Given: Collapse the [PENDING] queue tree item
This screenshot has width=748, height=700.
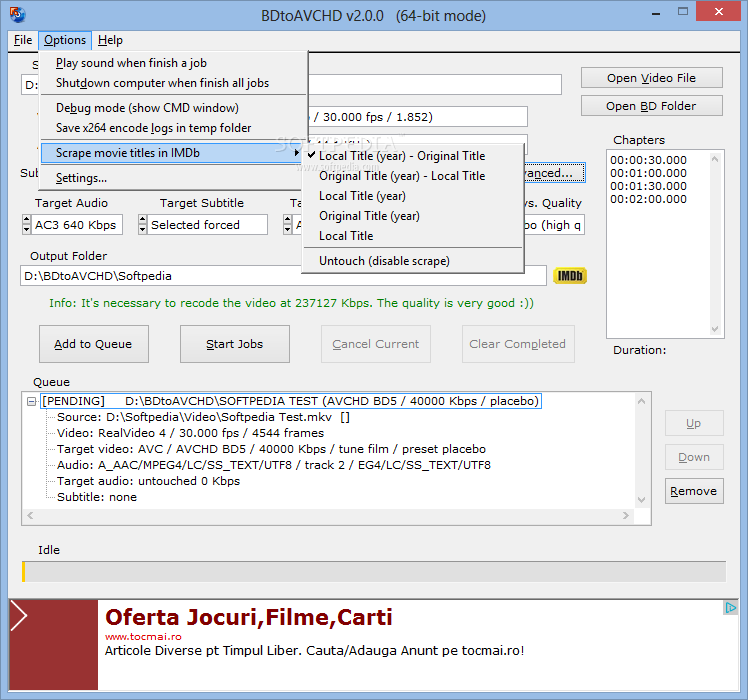Looking at the screenshot, I should pos(31,402).
